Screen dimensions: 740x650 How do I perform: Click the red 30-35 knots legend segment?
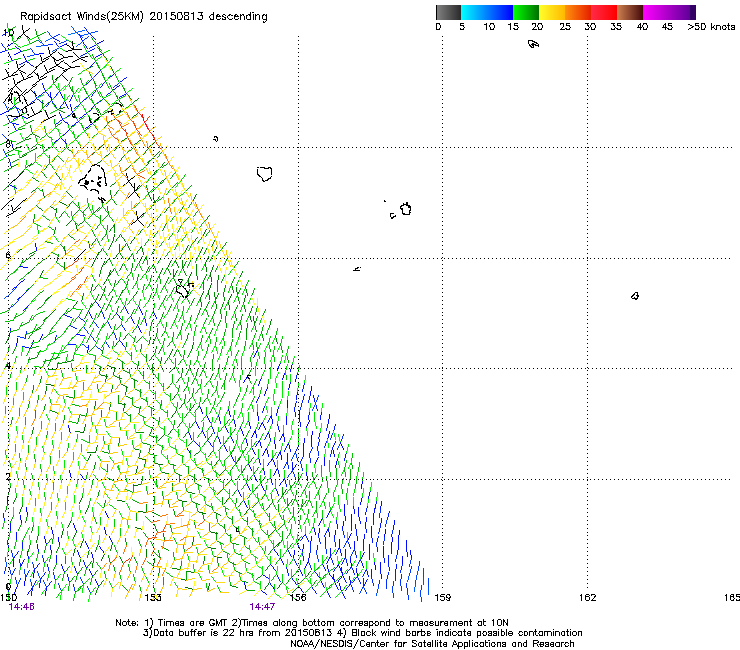[604, 12]
